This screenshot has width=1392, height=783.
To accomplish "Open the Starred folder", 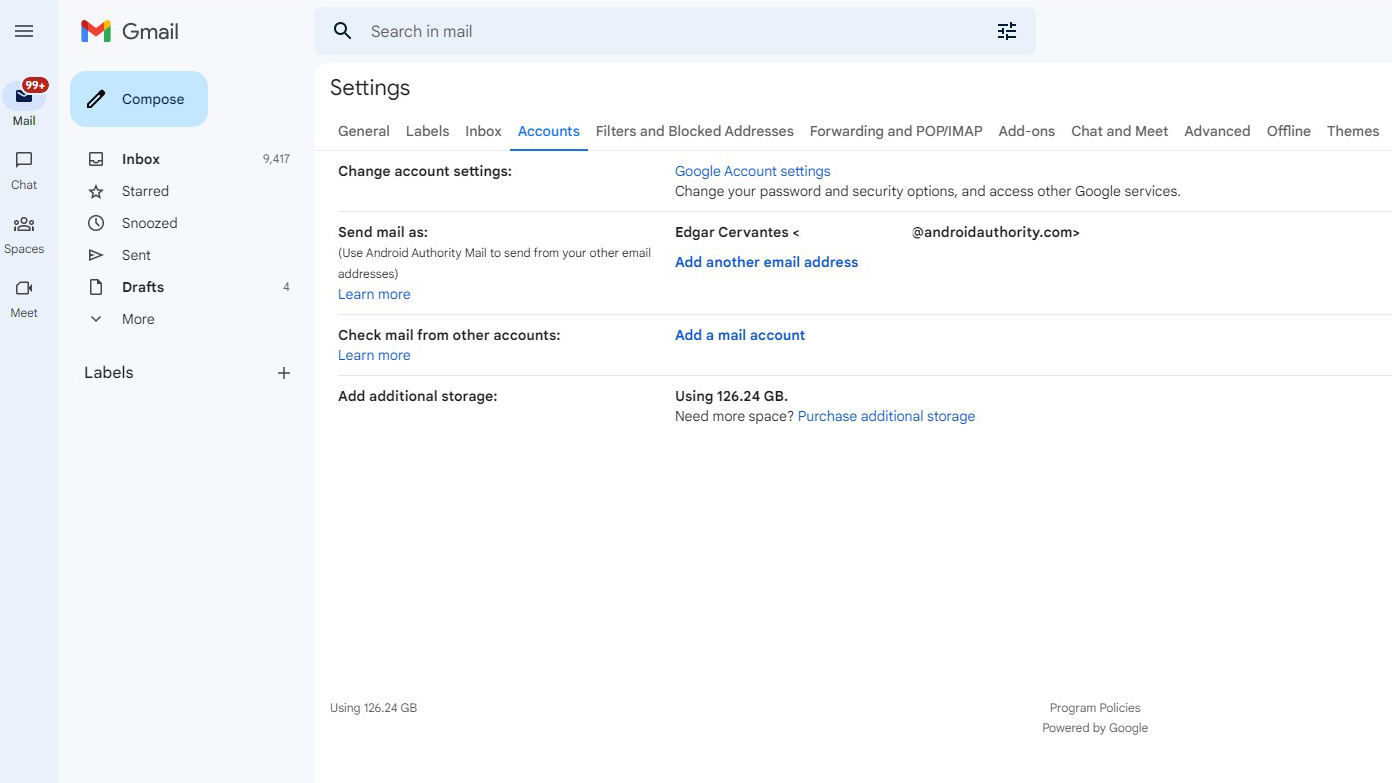I will click(x=145, y=191).
